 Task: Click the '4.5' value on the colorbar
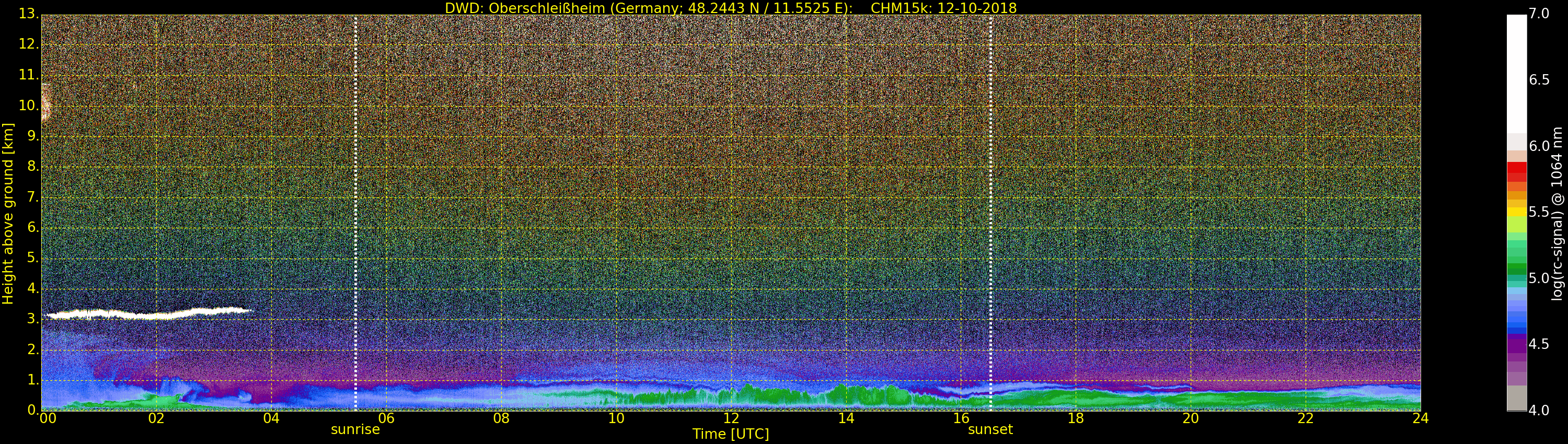[x=1539, y=344]
